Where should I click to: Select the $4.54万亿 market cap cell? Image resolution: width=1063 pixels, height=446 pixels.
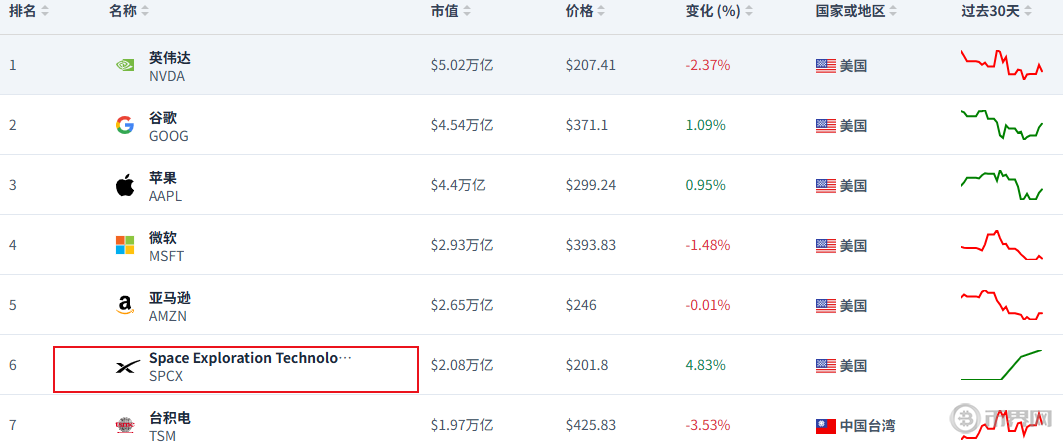462,125
